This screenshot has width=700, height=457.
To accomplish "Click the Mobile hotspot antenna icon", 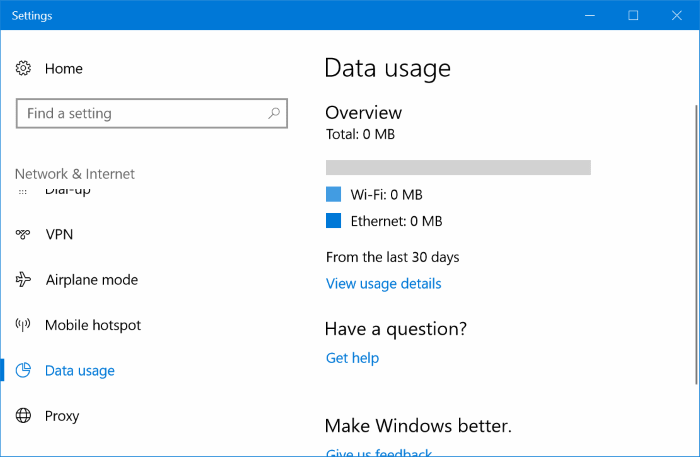I will click(x=23, y=325).
